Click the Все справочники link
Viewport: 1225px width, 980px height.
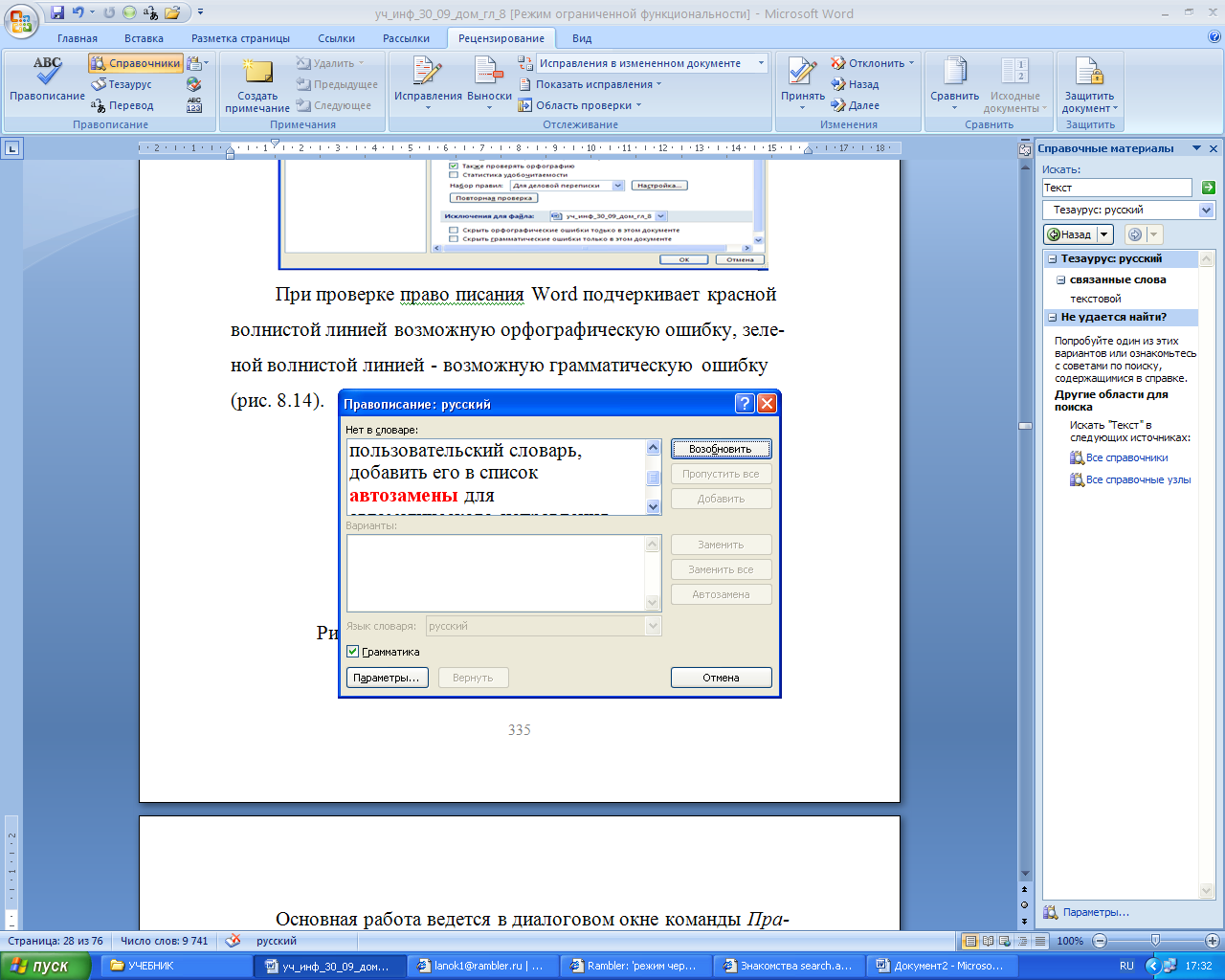(x=1126, y=457)
